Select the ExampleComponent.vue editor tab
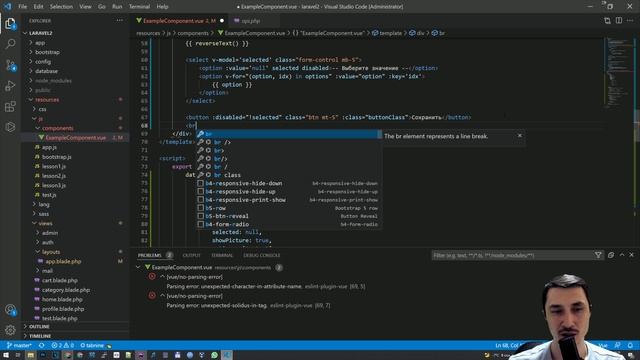 180,20
